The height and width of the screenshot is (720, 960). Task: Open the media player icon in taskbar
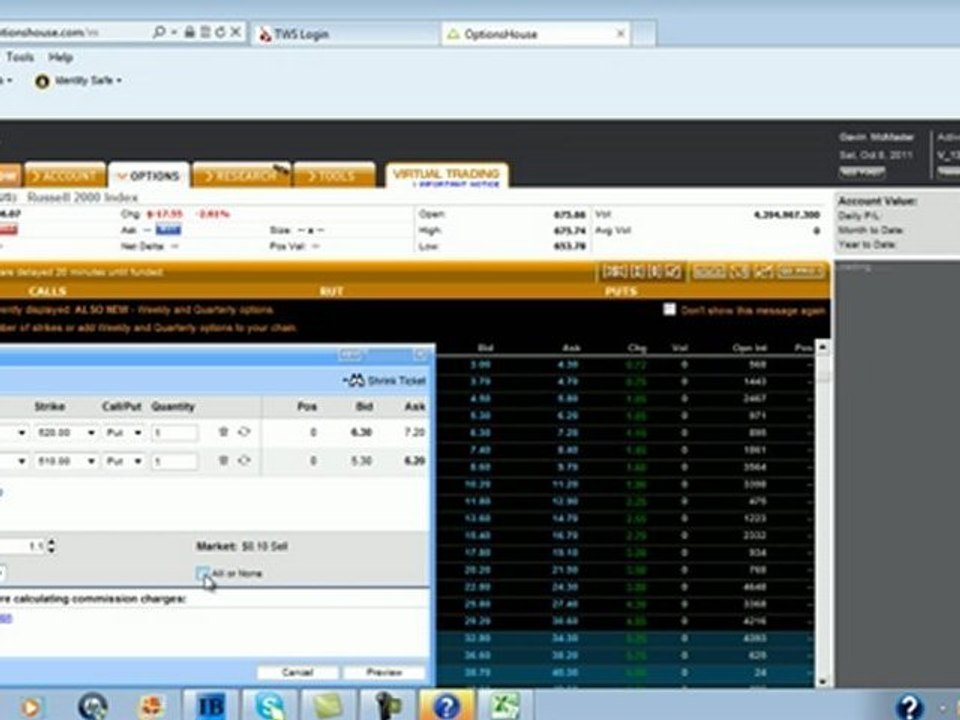click(31, 707)
